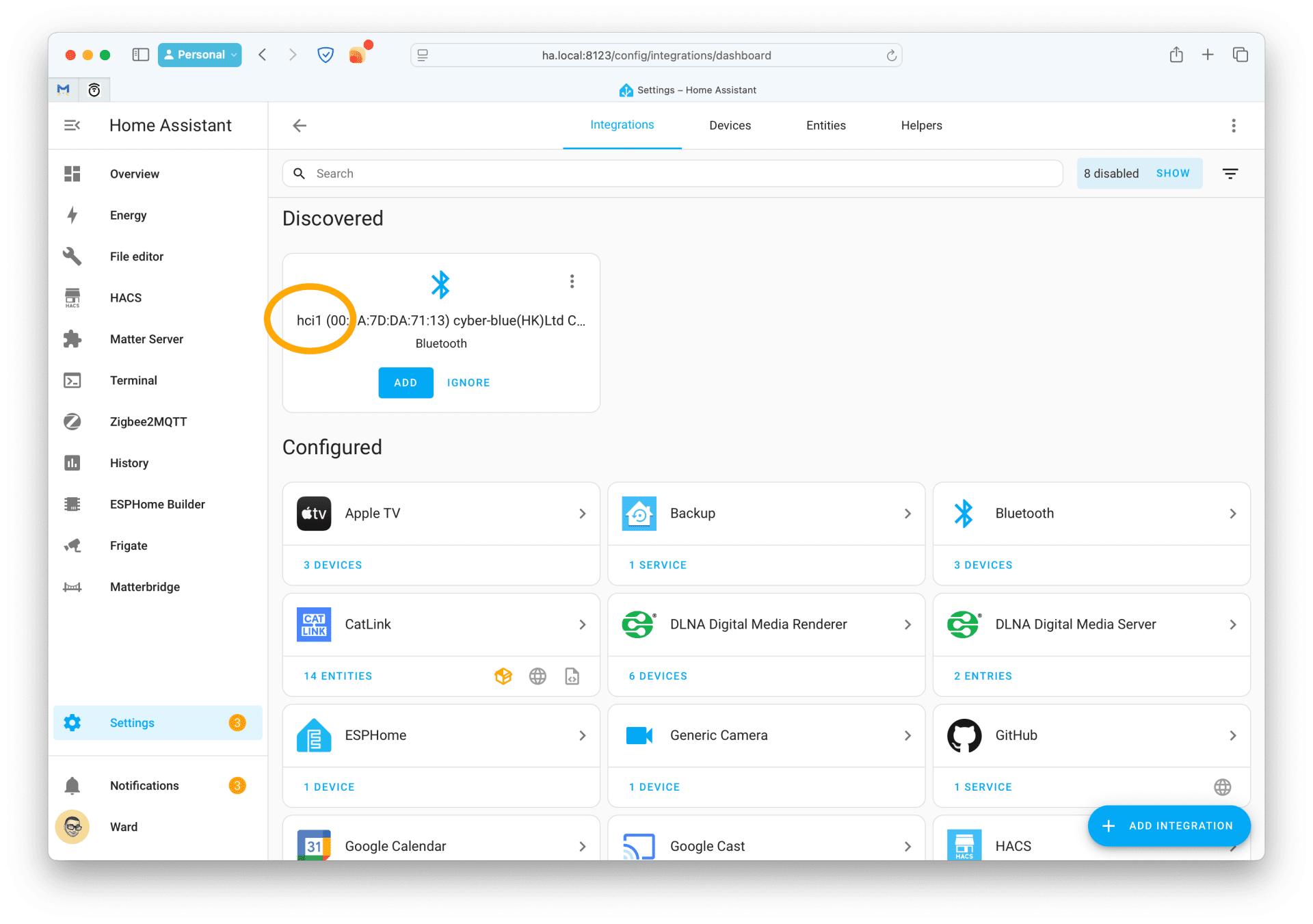This screenshot has width=1313, height=924.
Task: Open Zigbee2MQTT from the sidebar
Action: (72, 421)
